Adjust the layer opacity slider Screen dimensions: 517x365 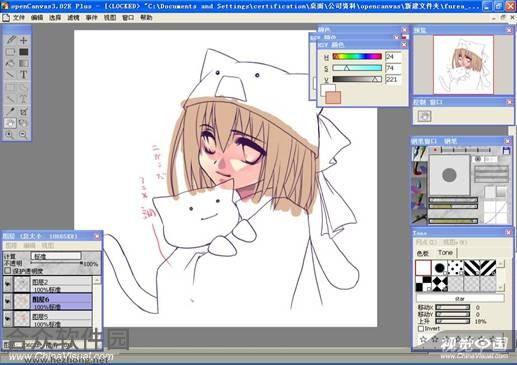tap(57, 263)
